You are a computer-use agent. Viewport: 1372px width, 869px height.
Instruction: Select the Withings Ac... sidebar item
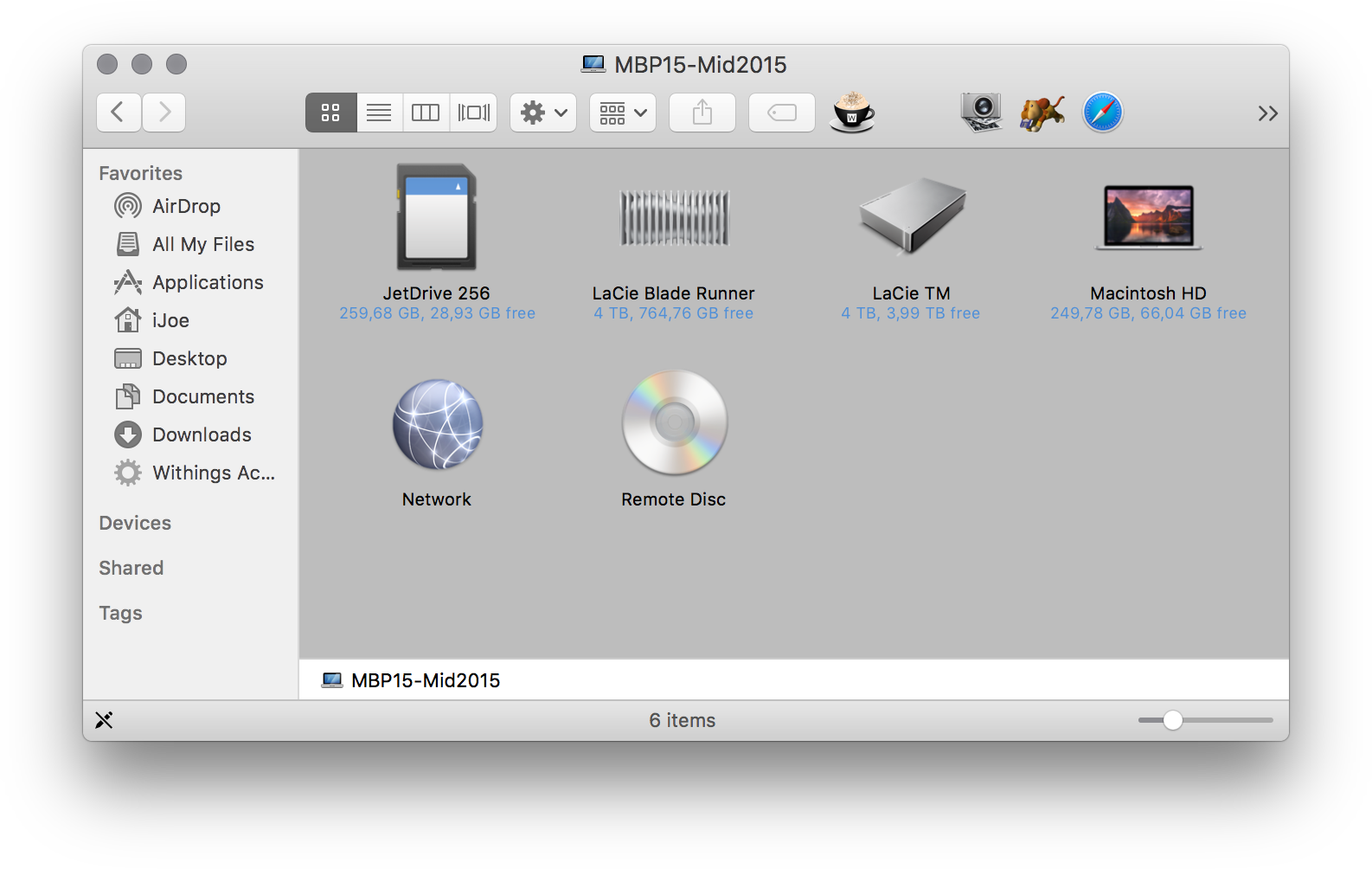pyautogui.click(x=214, y=473)
